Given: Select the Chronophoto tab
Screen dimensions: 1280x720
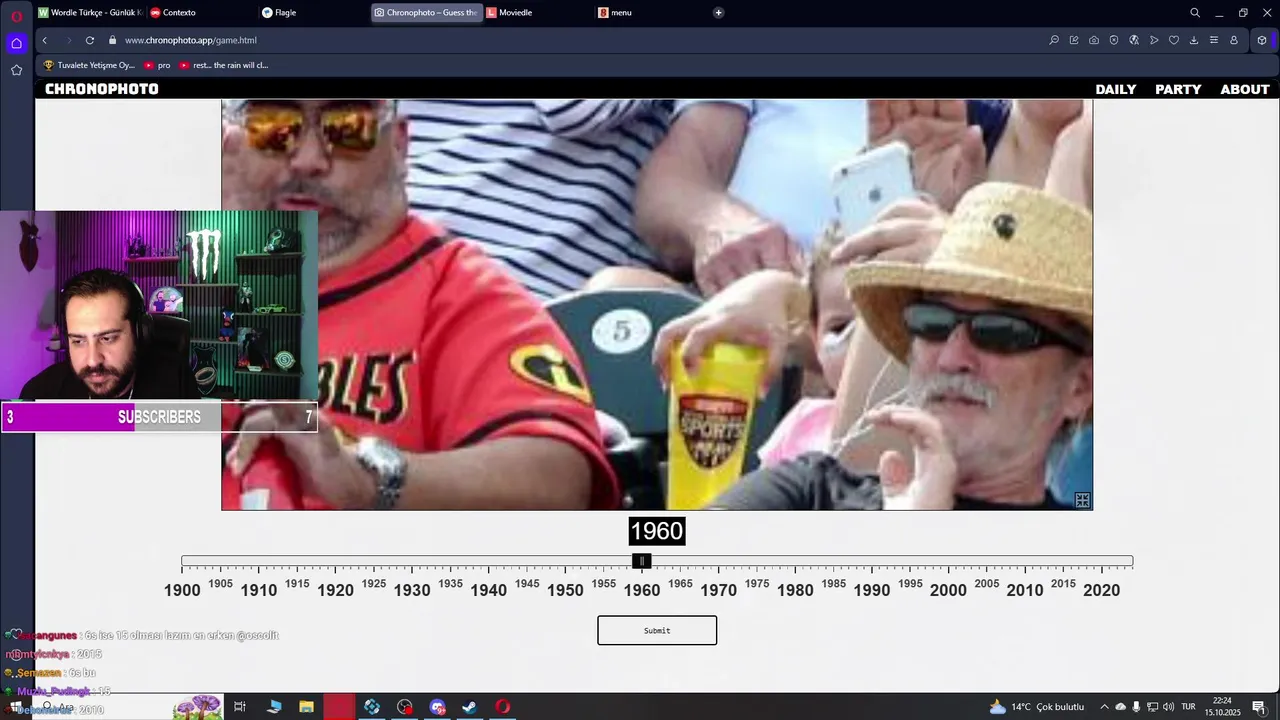Looking at the screenshot, I should pyautogui.click(x=426, y=13).
